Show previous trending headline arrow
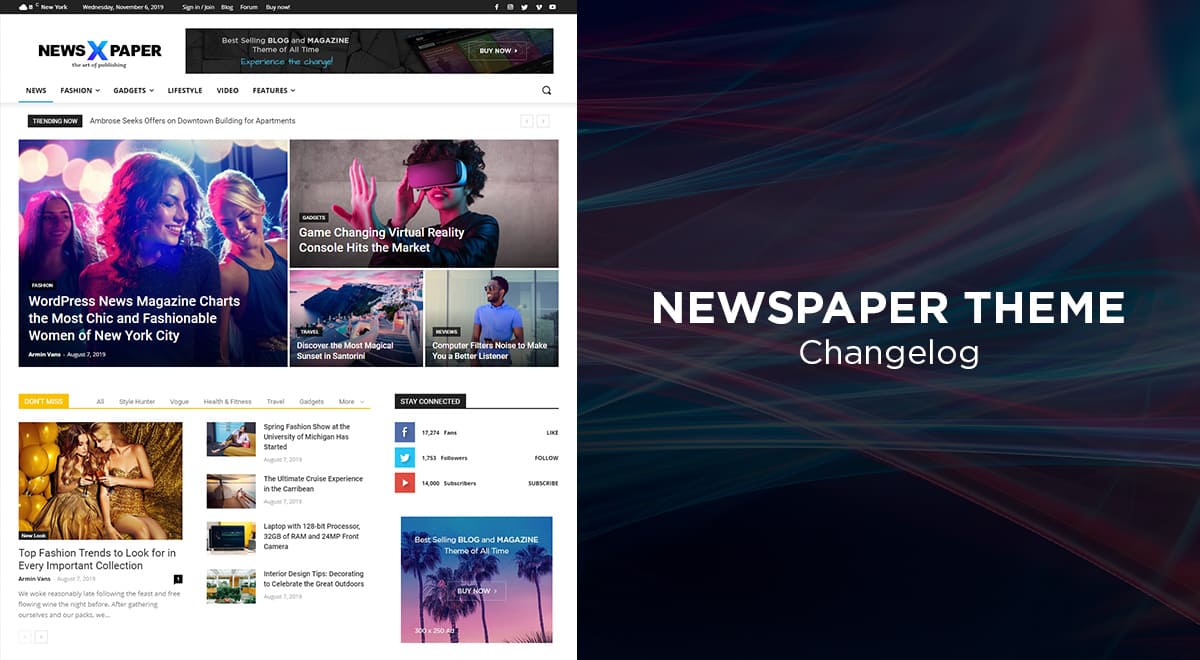The width and height of the screenshot is (1200, 660). point(527,121)
